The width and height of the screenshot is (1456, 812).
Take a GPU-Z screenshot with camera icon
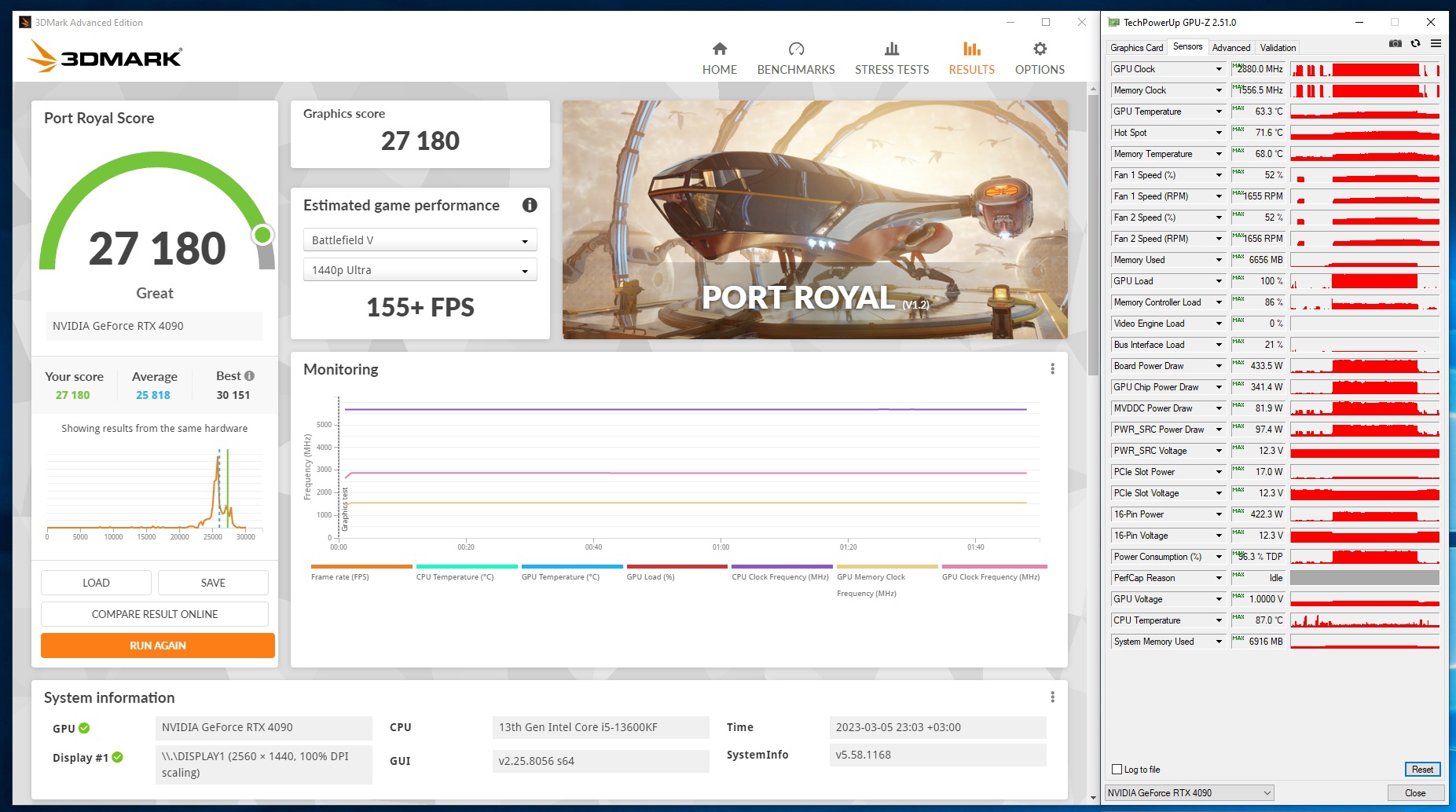(1395, 44)
